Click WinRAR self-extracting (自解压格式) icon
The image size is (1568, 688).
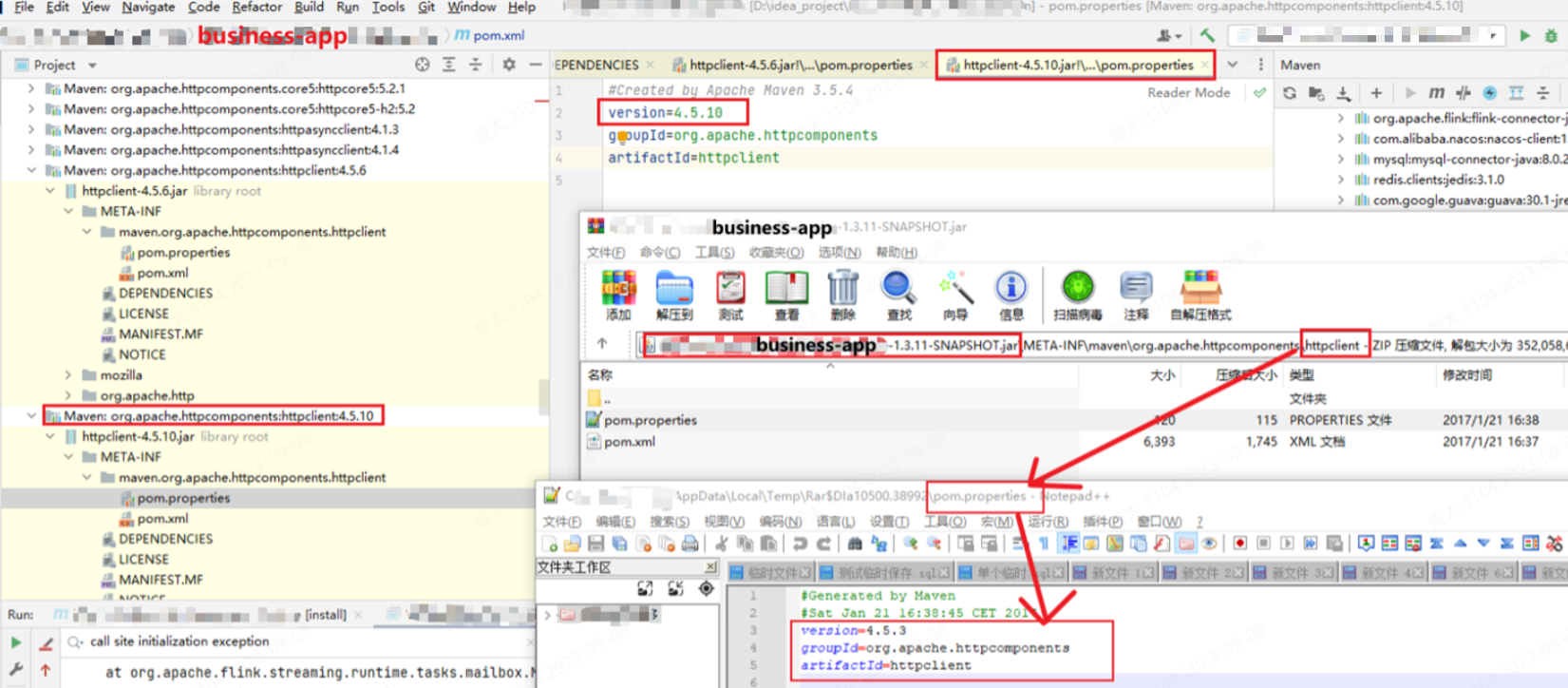(x=1200, y=295)
